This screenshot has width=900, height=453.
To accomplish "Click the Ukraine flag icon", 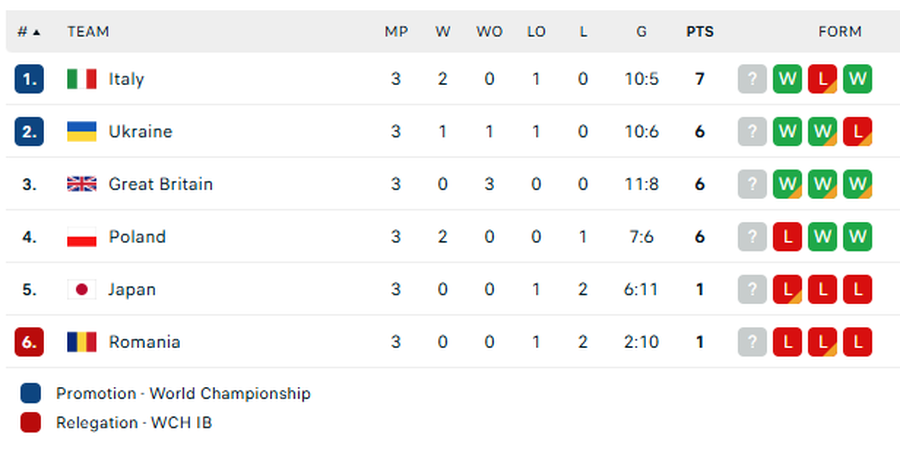I will tap(81, 132).
